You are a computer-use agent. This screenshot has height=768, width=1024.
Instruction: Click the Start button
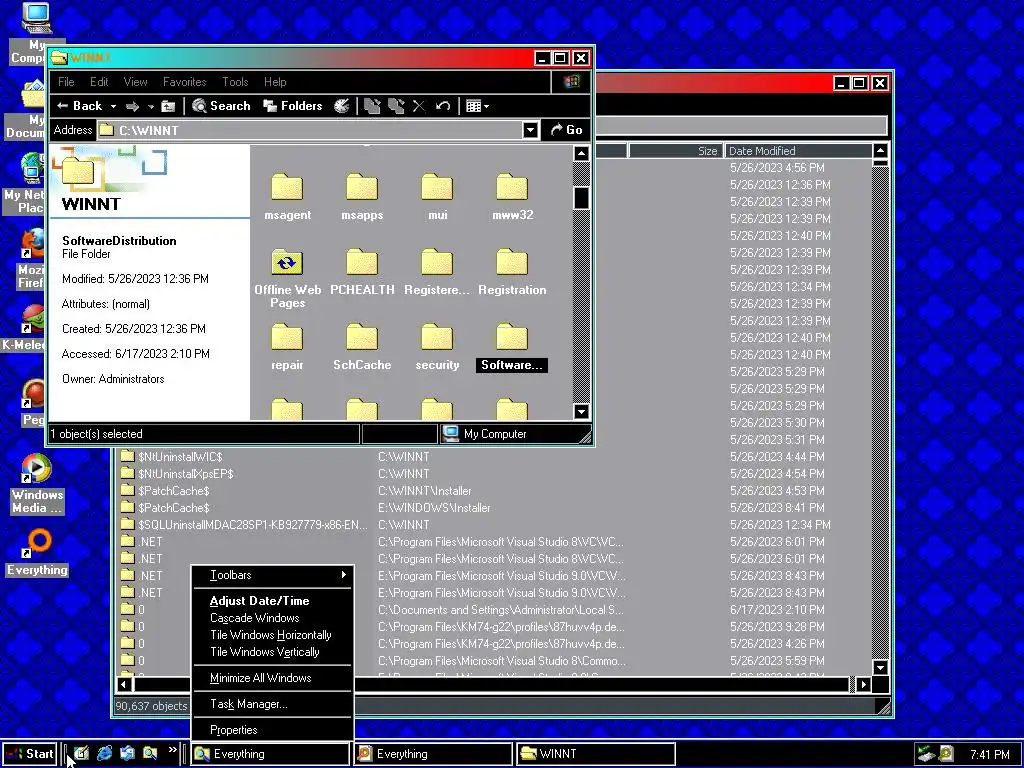click(30, 754)
